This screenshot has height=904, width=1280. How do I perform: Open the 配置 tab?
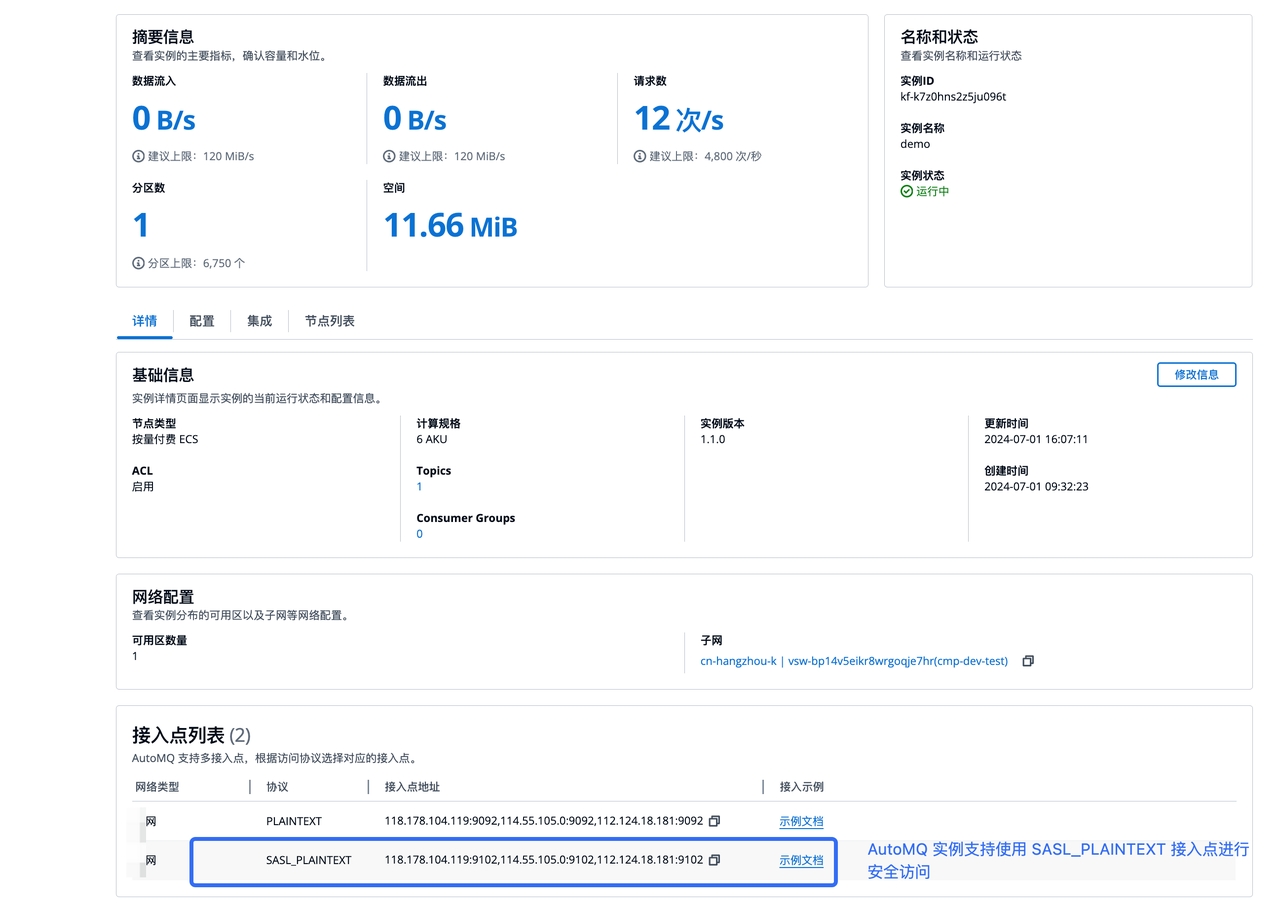click(x=202, y=321)
